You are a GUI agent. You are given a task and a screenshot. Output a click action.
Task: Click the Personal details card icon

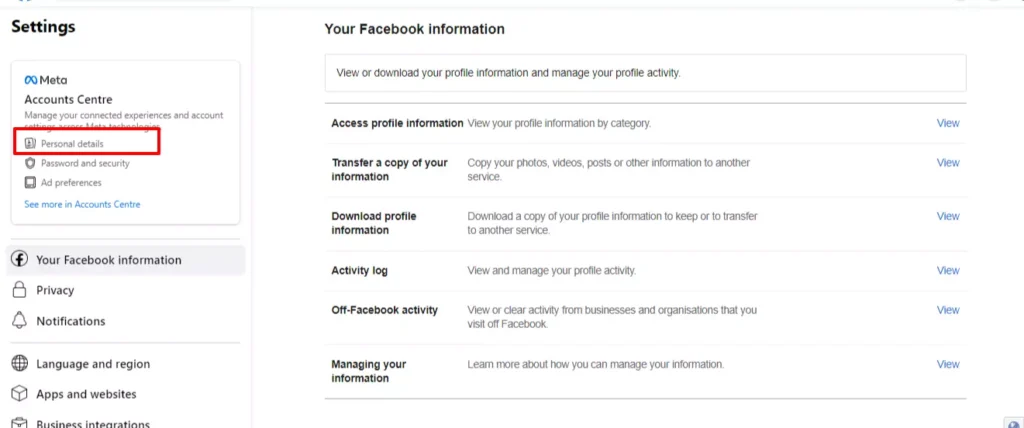30,144
